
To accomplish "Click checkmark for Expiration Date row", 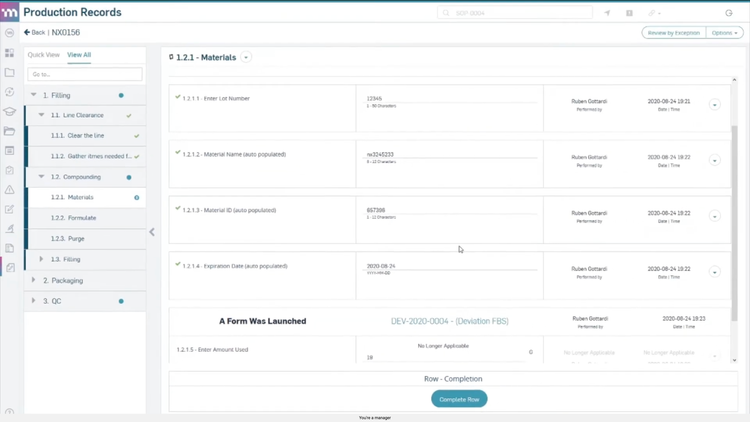I will pos(178,265).
